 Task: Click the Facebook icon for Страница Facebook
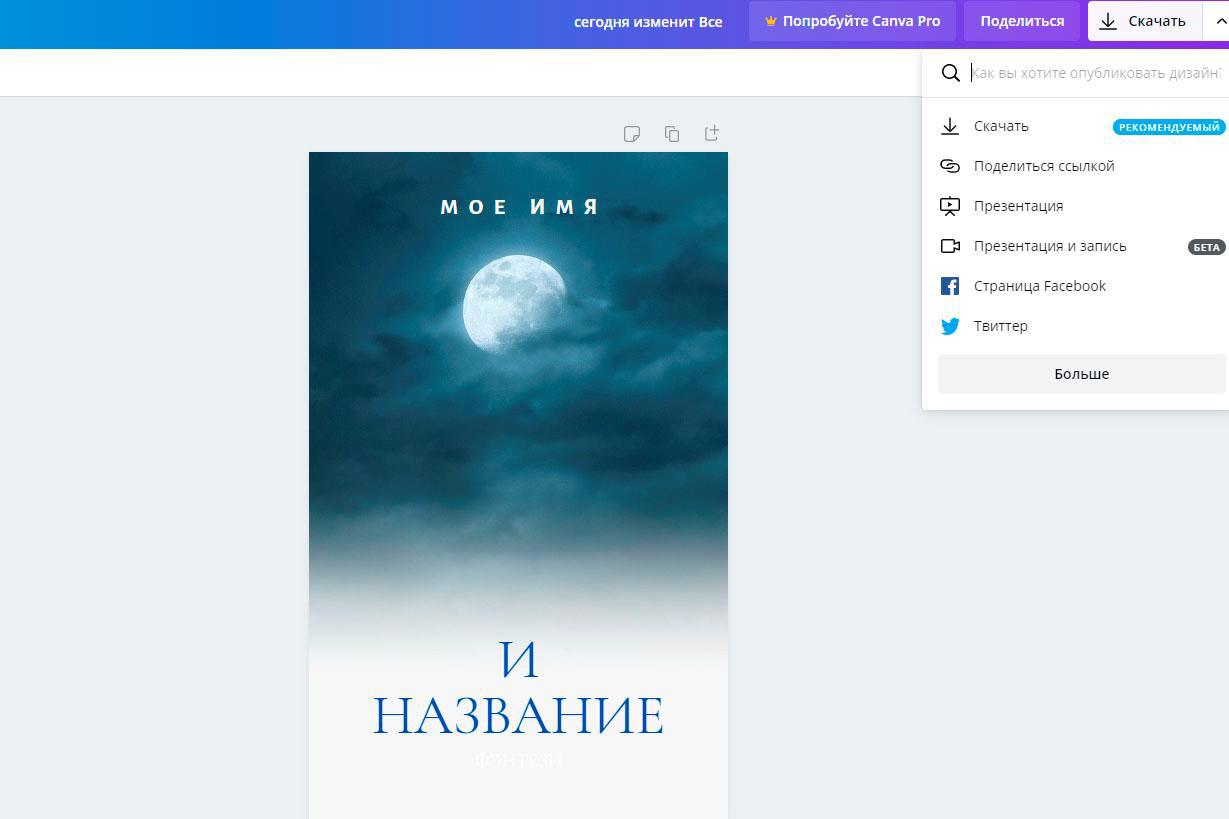(950, 286)
